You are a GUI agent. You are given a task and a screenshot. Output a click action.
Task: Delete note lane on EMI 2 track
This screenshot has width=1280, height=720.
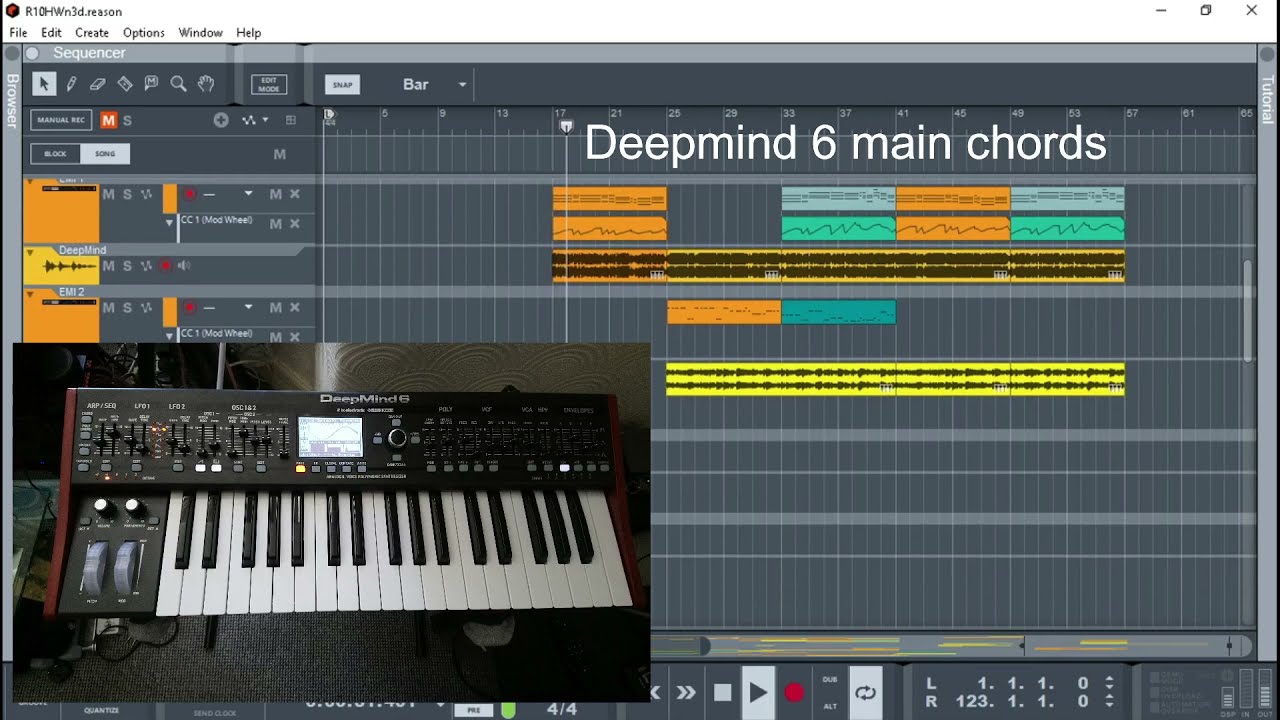tap(295, 308)
